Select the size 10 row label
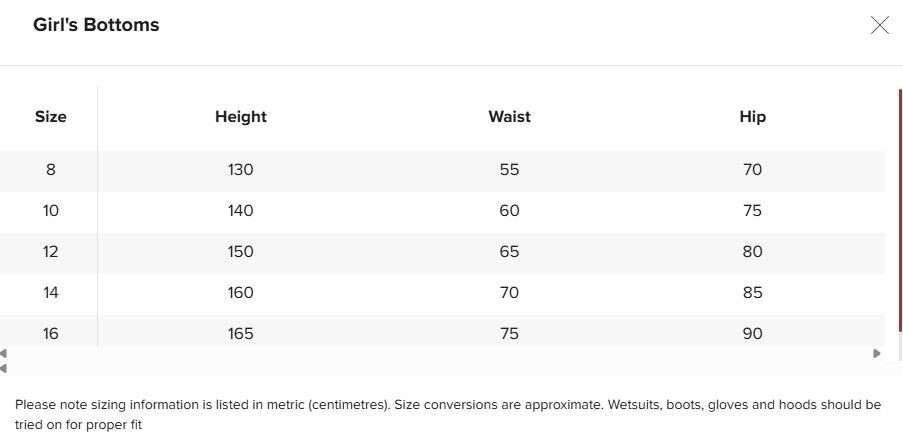Screen dimensions: 903x443 point(50,211)
